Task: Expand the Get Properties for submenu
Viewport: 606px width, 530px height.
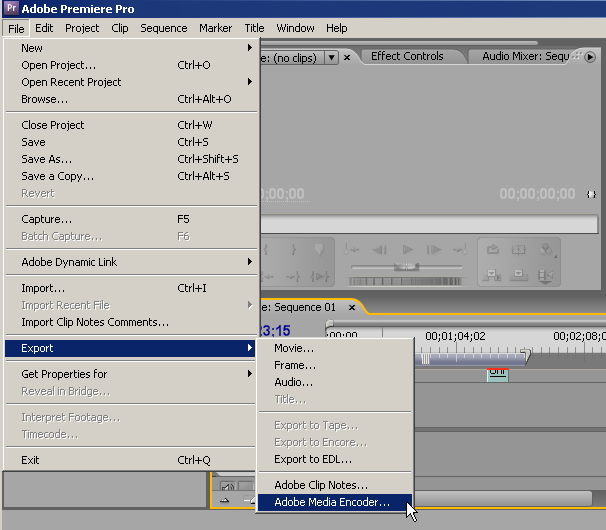Action: (131, 374)
